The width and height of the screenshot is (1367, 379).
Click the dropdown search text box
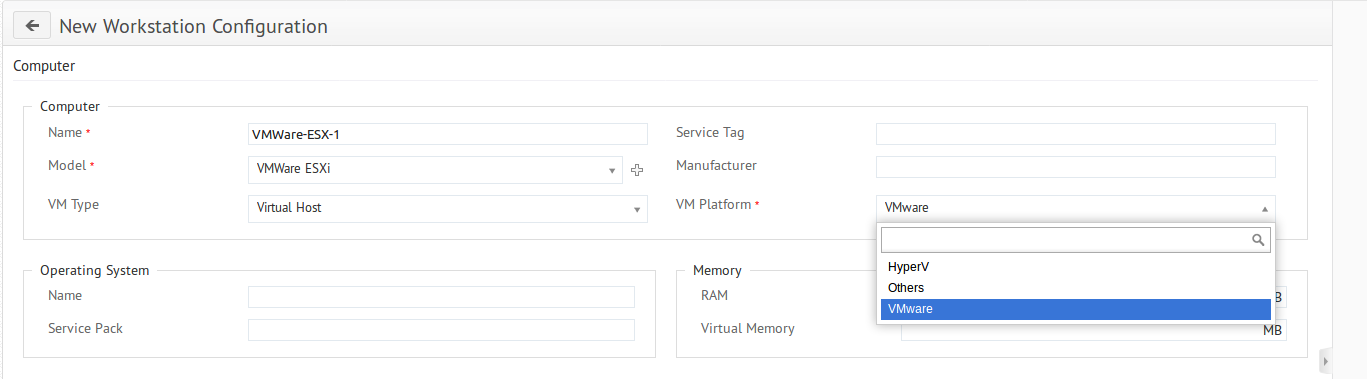tap(1076, 240)
